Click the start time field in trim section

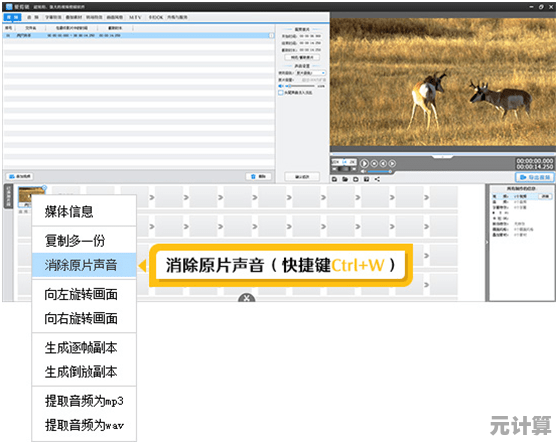(x=310, y=36)
